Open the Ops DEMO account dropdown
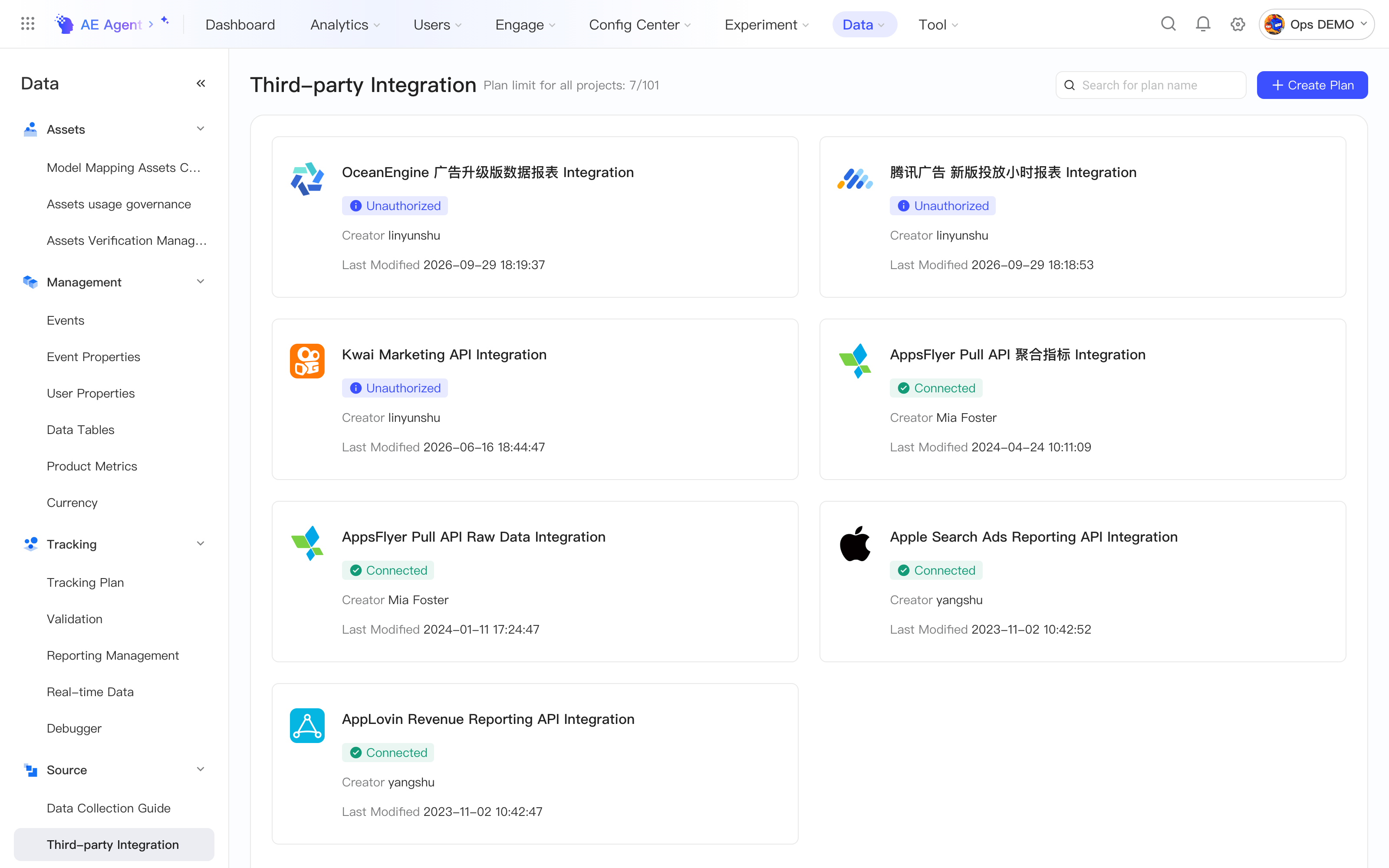Viewport: 1389px width, 868px height. coord(1317,24)
